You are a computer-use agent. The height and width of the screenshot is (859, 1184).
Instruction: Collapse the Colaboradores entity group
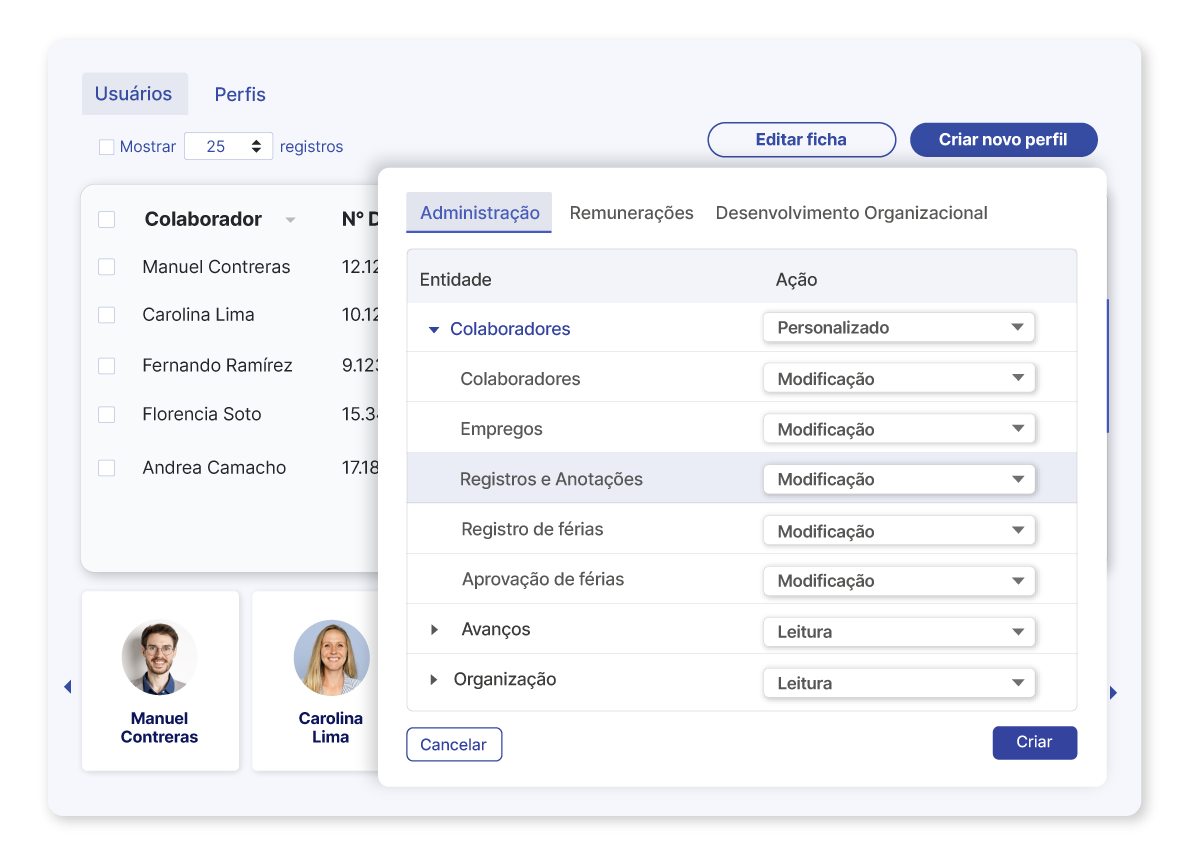(x=434, y=328)
